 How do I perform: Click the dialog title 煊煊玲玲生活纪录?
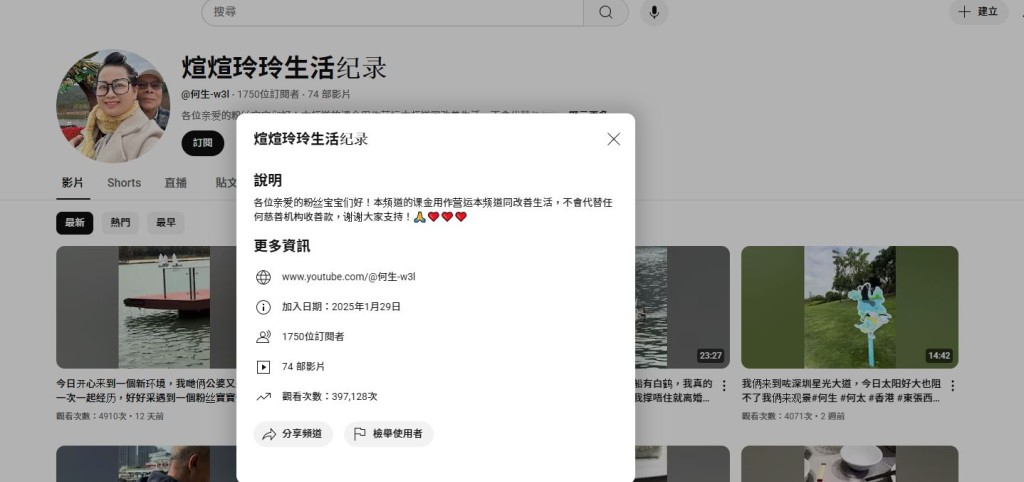[x=311, y=139]
